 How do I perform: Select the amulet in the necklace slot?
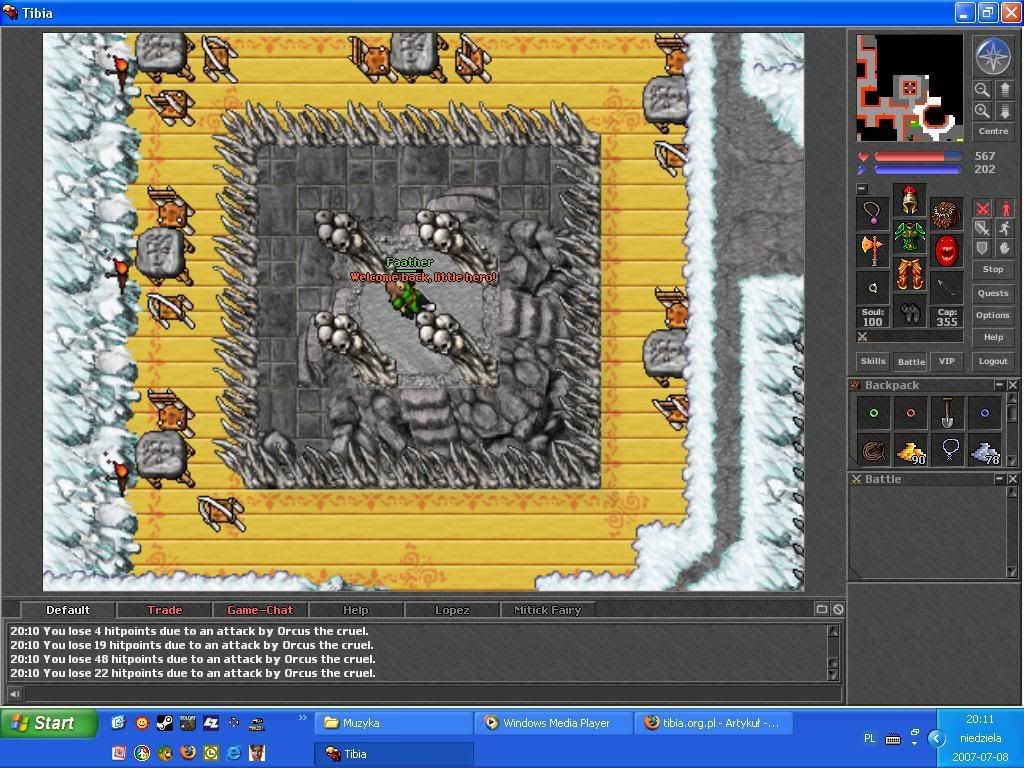point(872,213)
